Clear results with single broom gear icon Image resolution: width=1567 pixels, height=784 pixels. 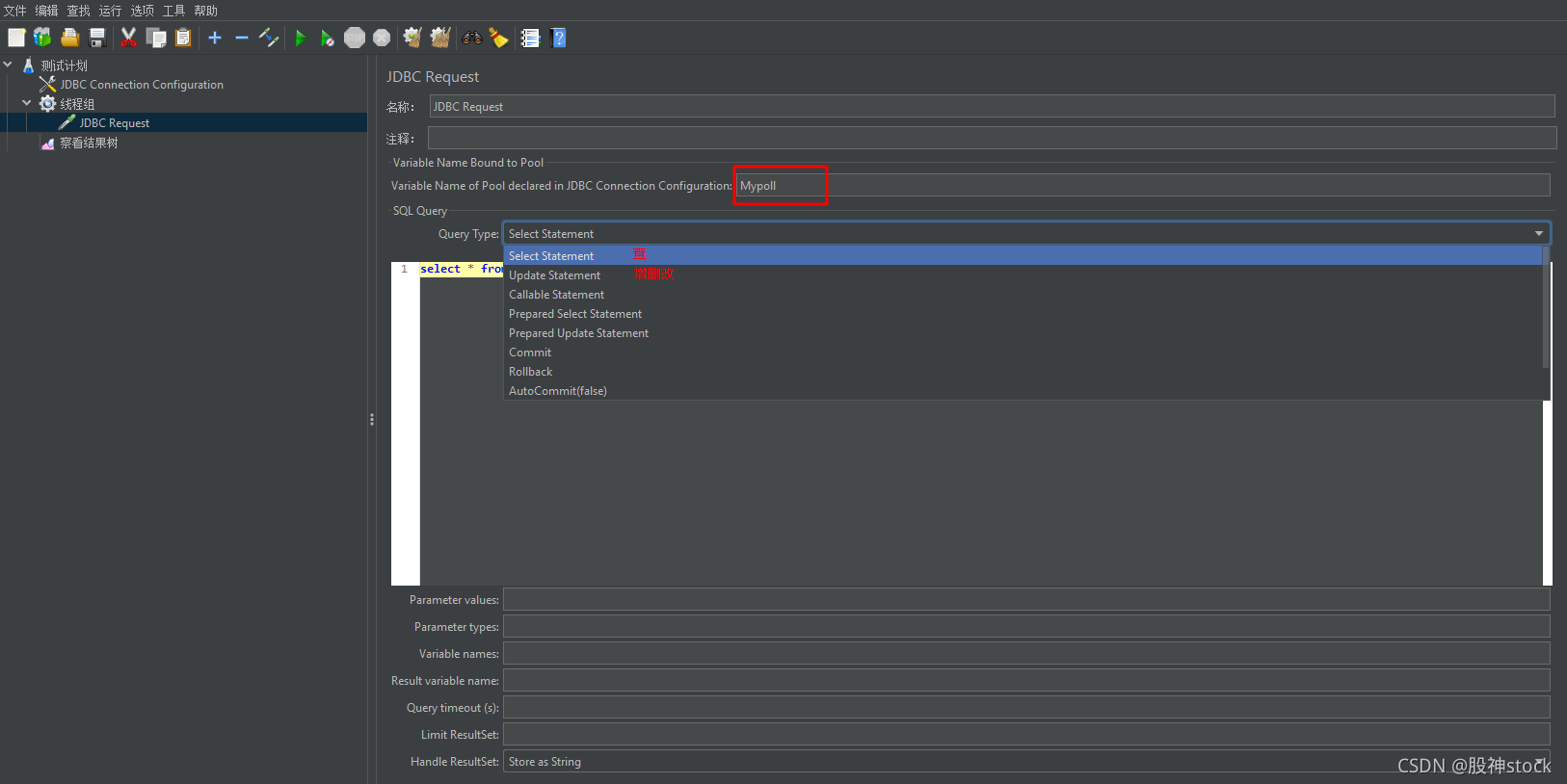[412, 38]
